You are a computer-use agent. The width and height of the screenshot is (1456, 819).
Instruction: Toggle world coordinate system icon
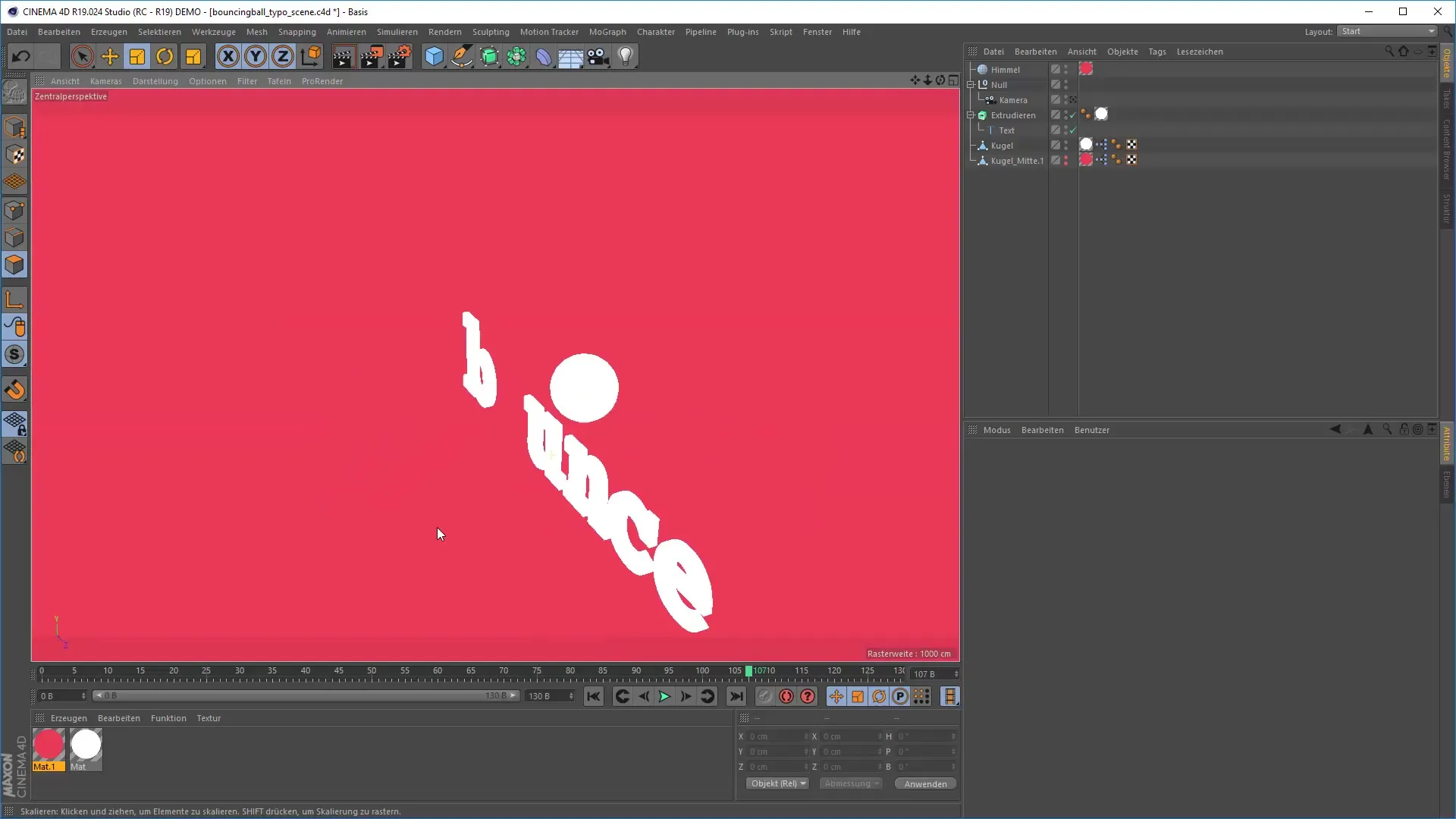[311, 56]
